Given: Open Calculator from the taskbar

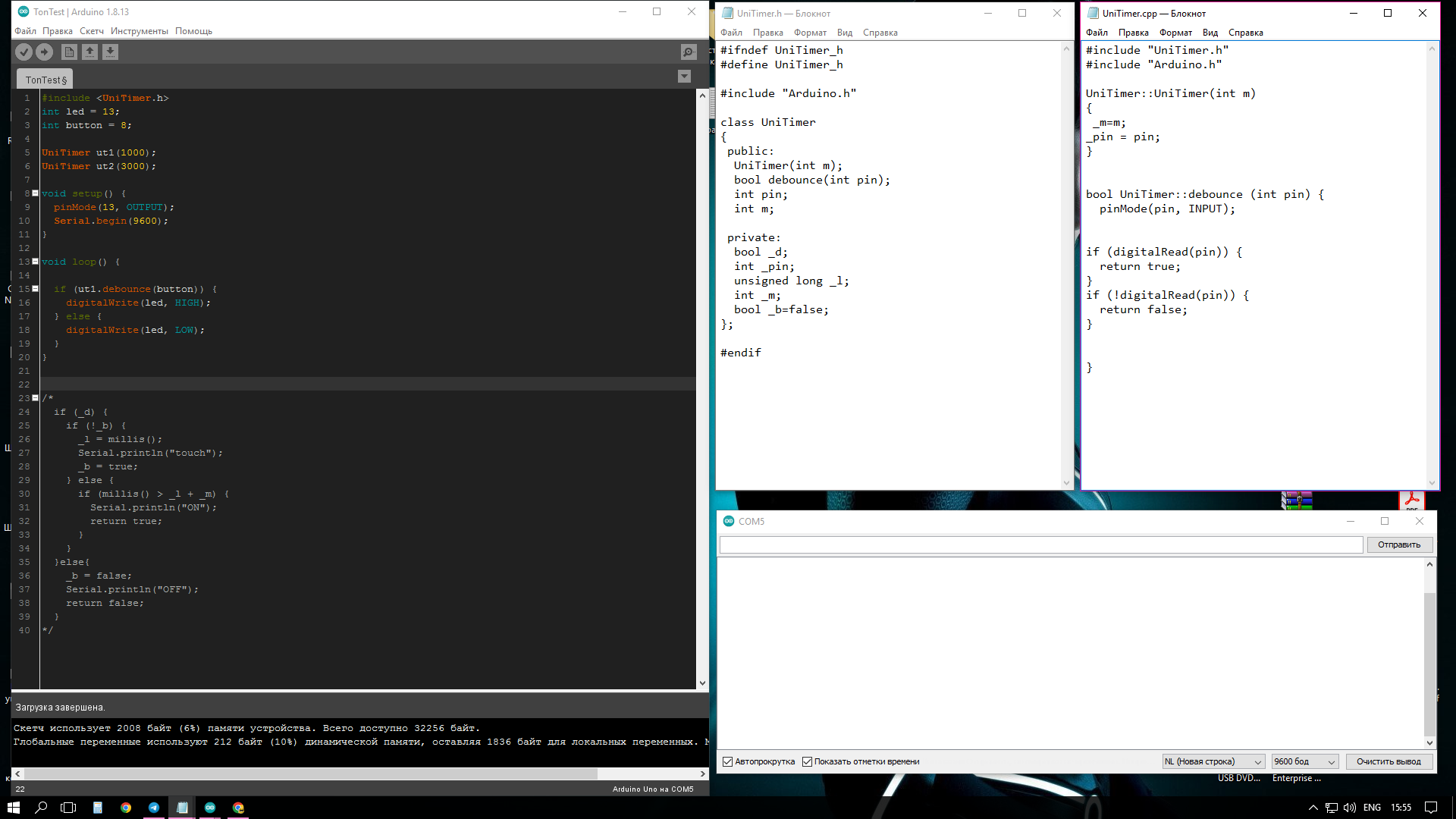Looking at the screenshot, I should (98, 808).
